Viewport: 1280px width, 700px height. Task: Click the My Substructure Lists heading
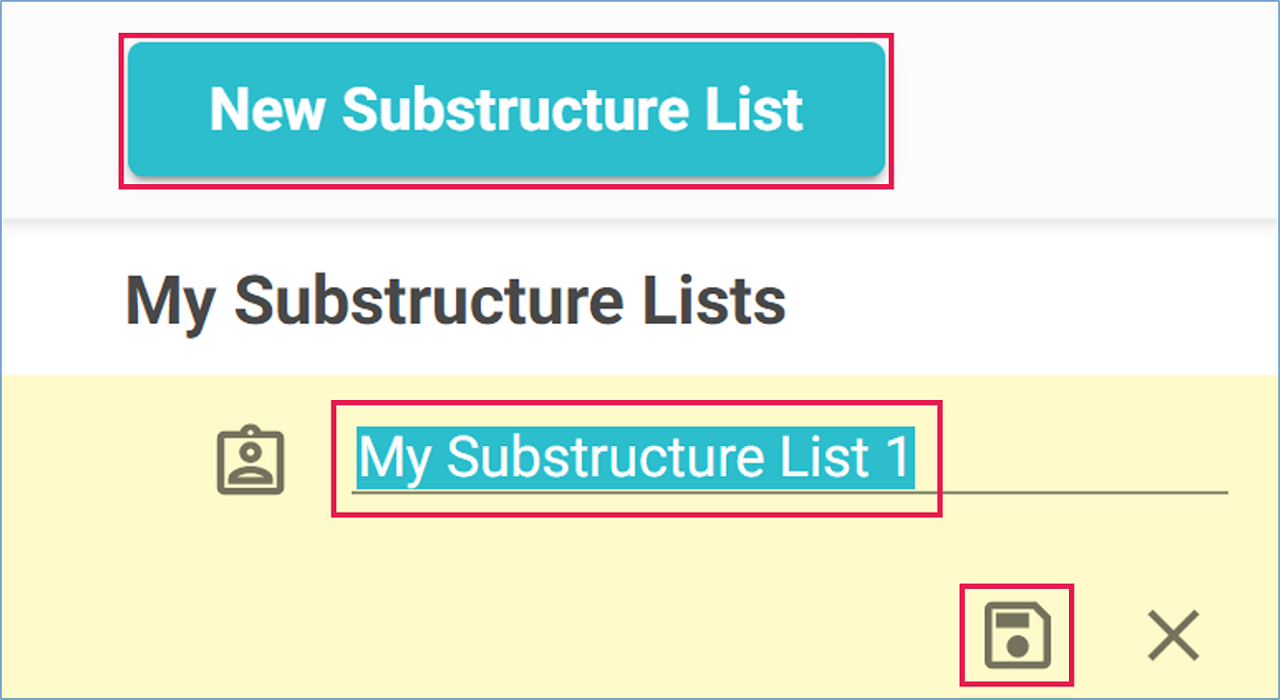tap(456, 300)
